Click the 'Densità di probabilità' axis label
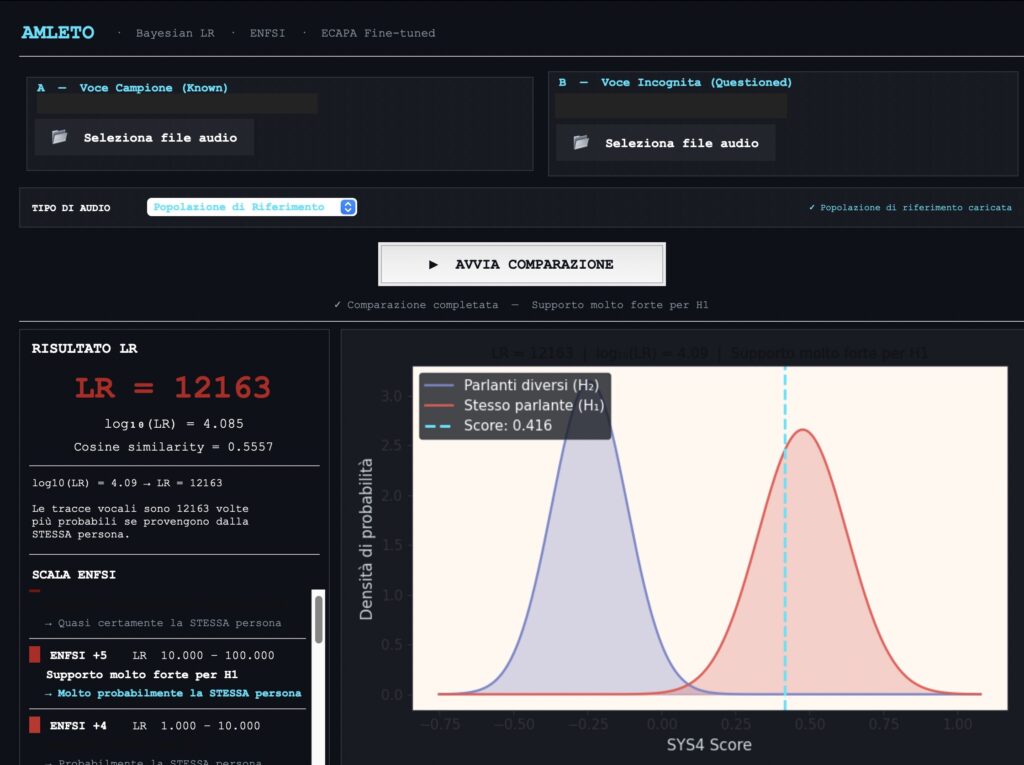This screenshot has width=1024, height=765. (x=366, y=539)
